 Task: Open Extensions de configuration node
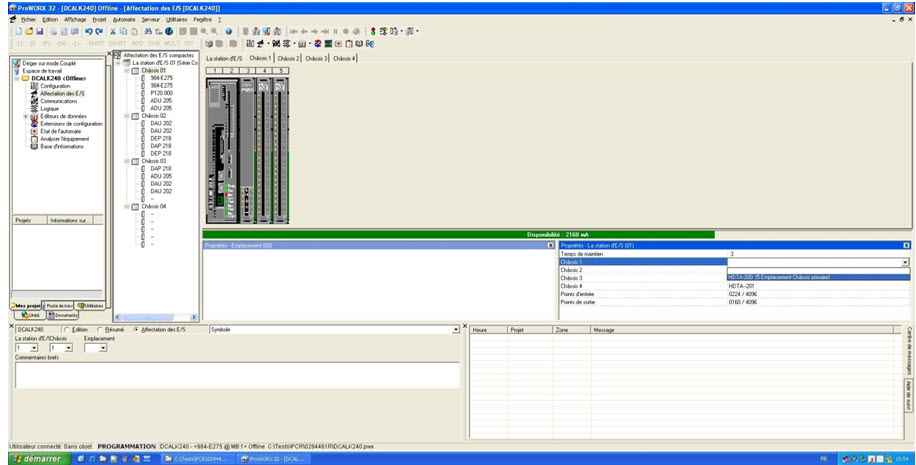pyautogui.click(x=71, y=124)
